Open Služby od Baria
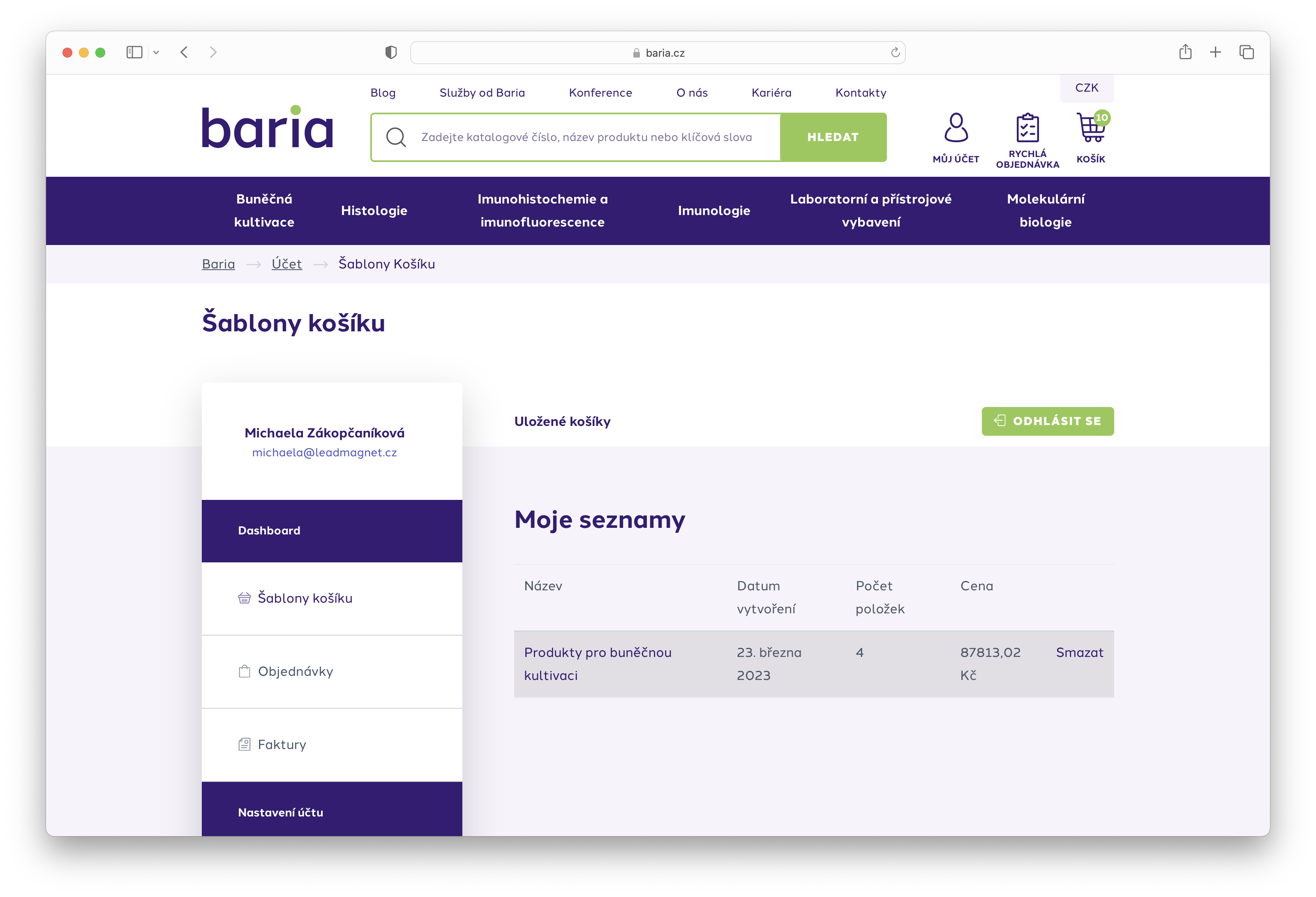The image size is (1316, 897). coord(482,93)
